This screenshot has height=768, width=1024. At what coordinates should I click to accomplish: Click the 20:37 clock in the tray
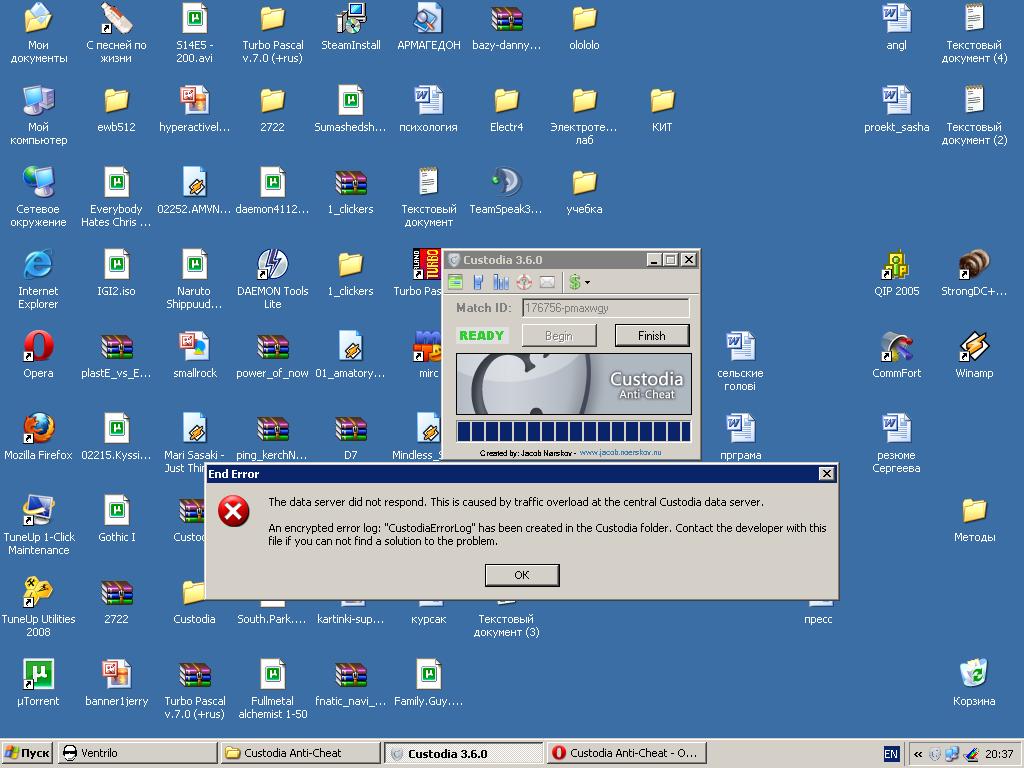999,754
